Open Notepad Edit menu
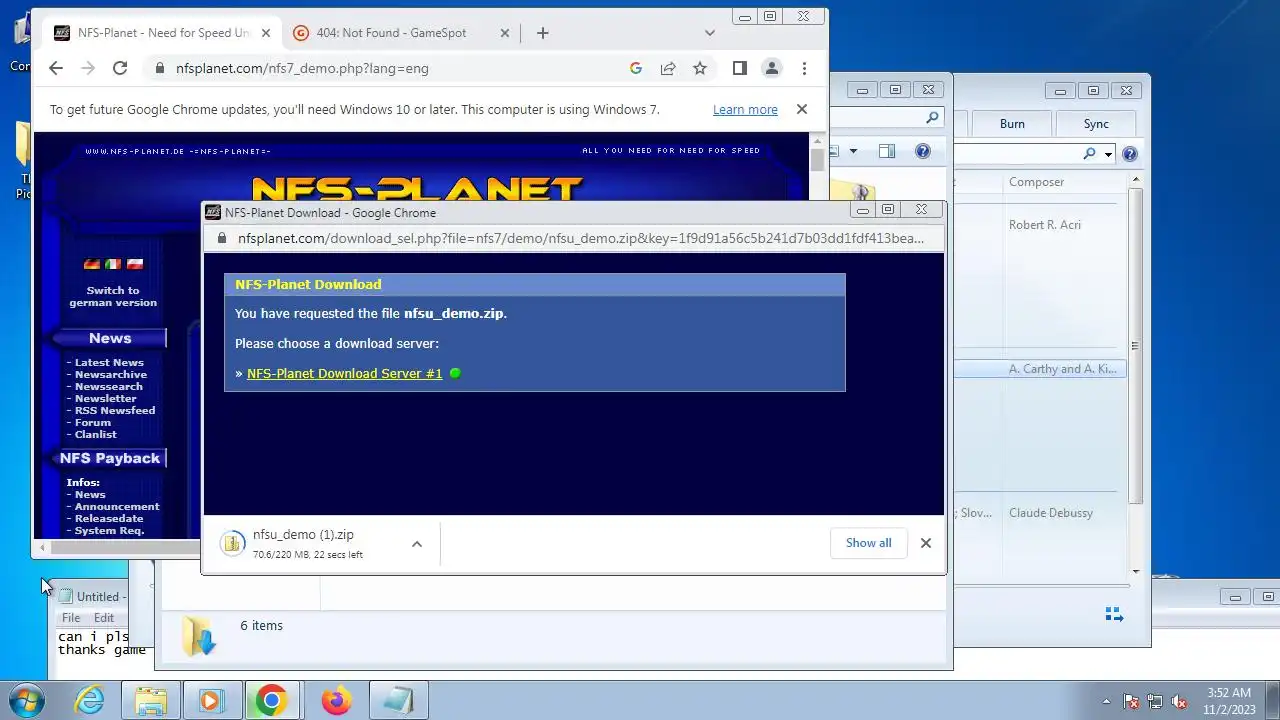The image size is (1280, 720). point(104,618)
